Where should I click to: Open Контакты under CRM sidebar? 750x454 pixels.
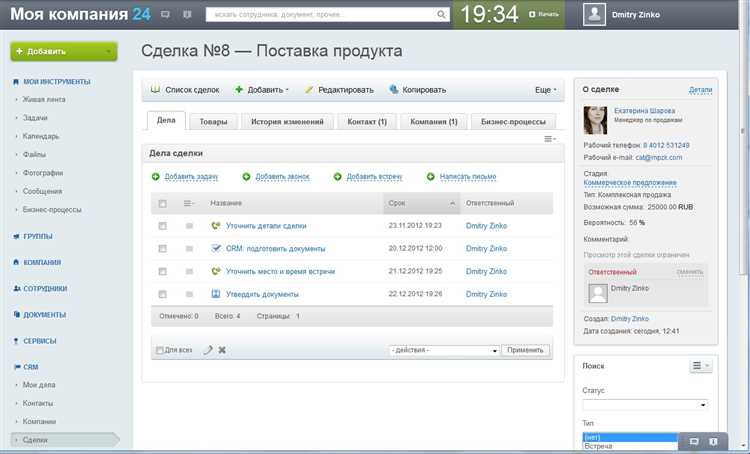(x=38, y=403)
